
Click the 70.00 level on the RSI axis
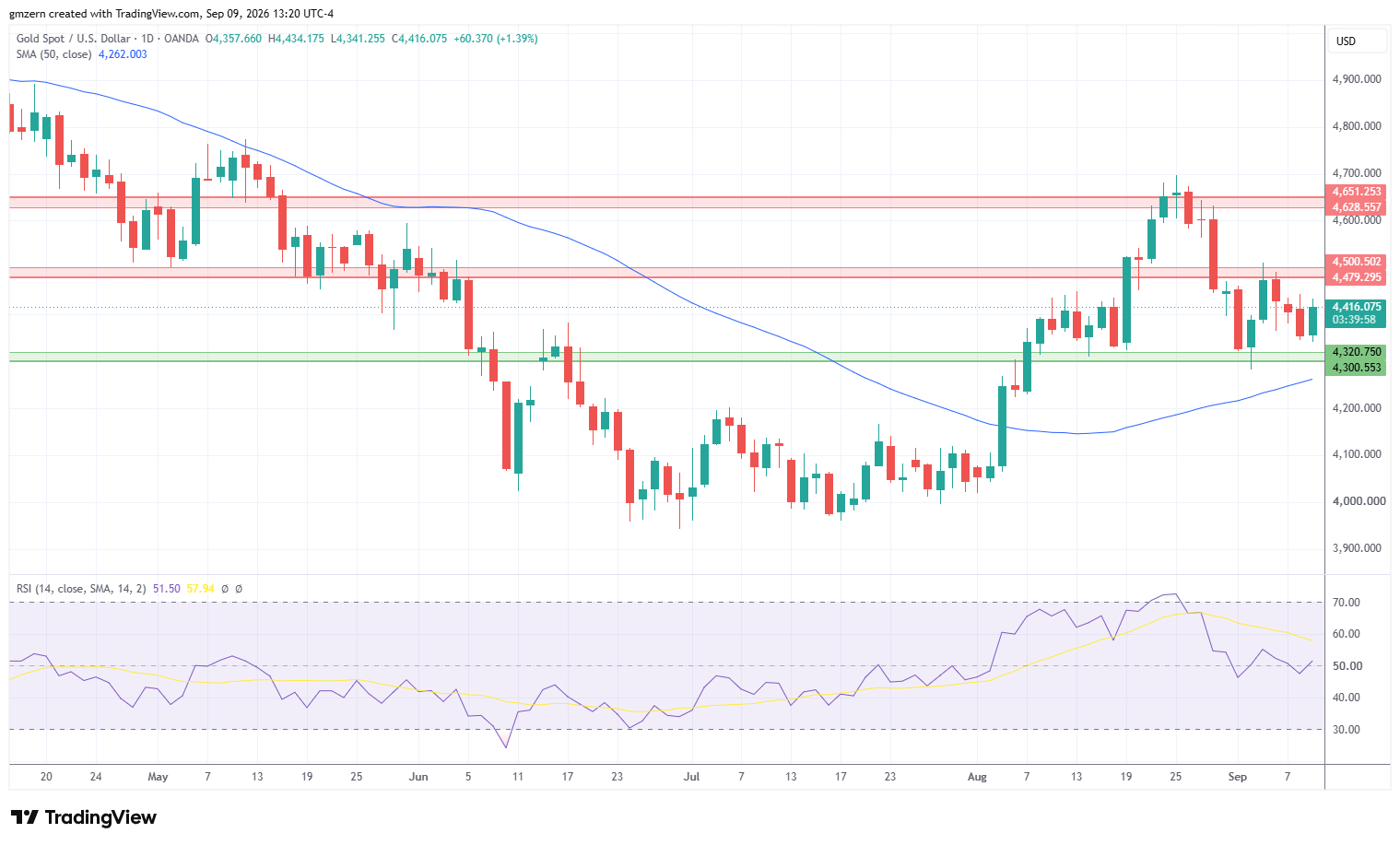click(x=1346, y=603)
